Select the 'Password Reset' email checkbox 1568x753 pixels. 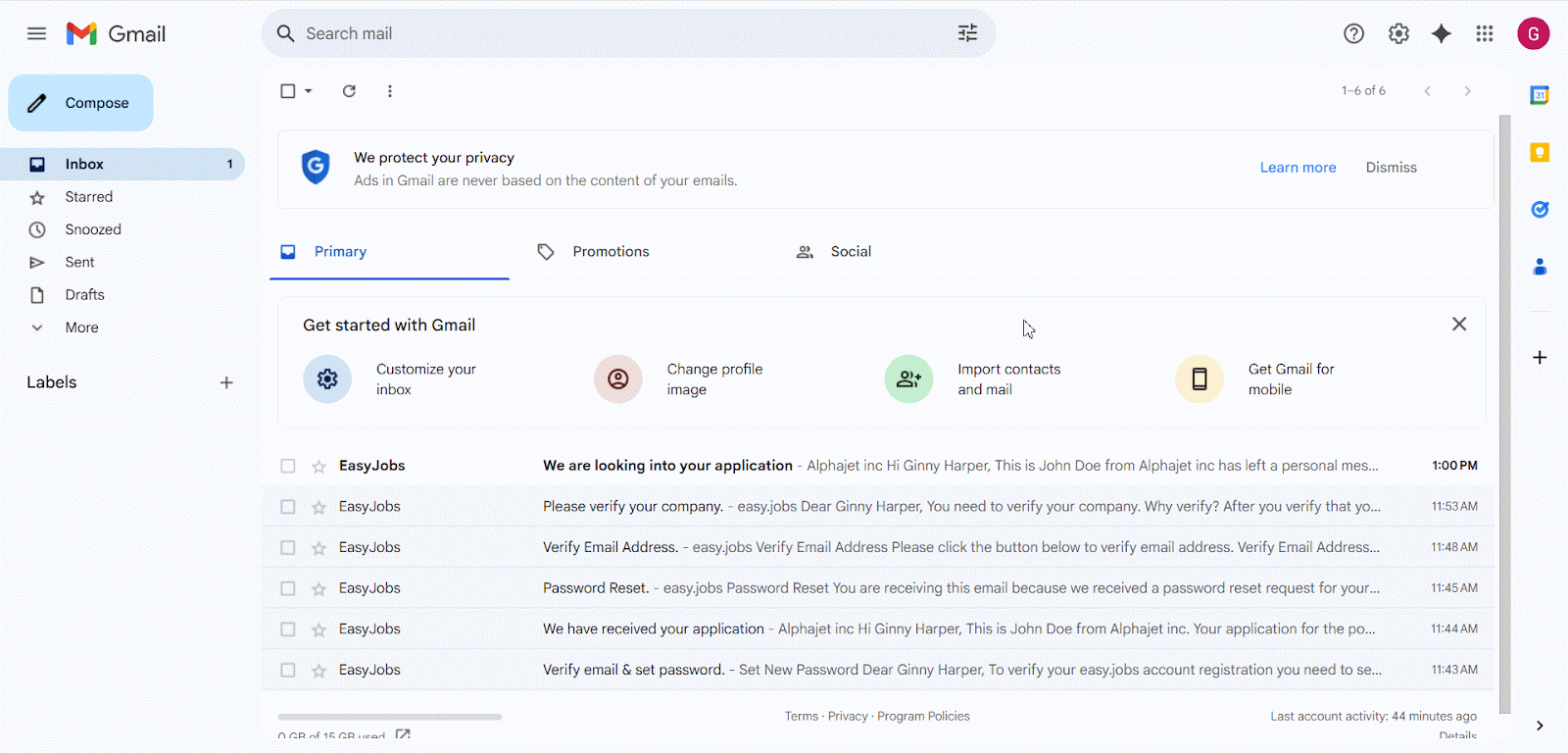point(288,588)
